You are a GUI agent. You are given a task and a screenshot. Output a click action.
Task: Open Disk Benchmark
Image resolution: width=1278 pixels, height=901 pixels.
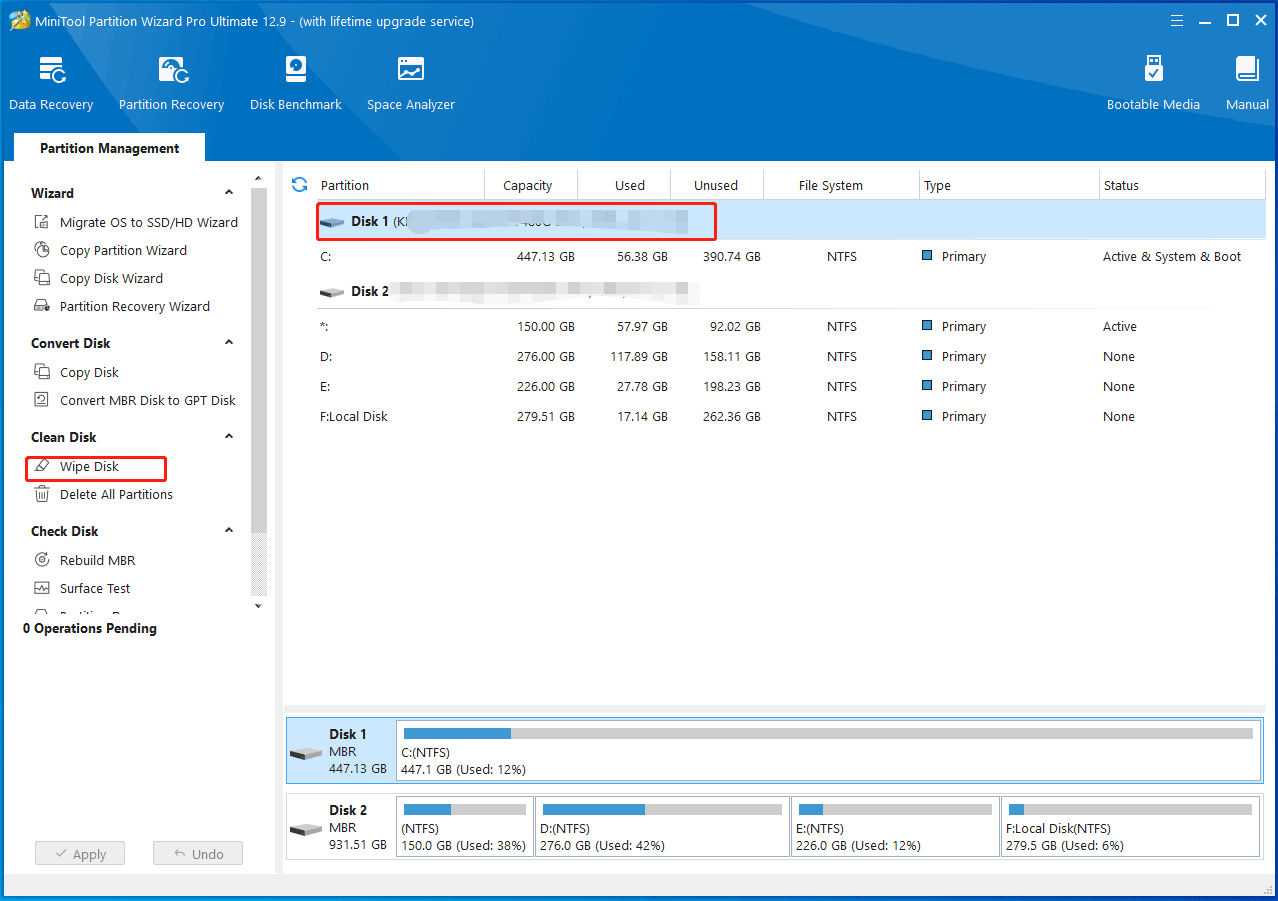(296, 84)
